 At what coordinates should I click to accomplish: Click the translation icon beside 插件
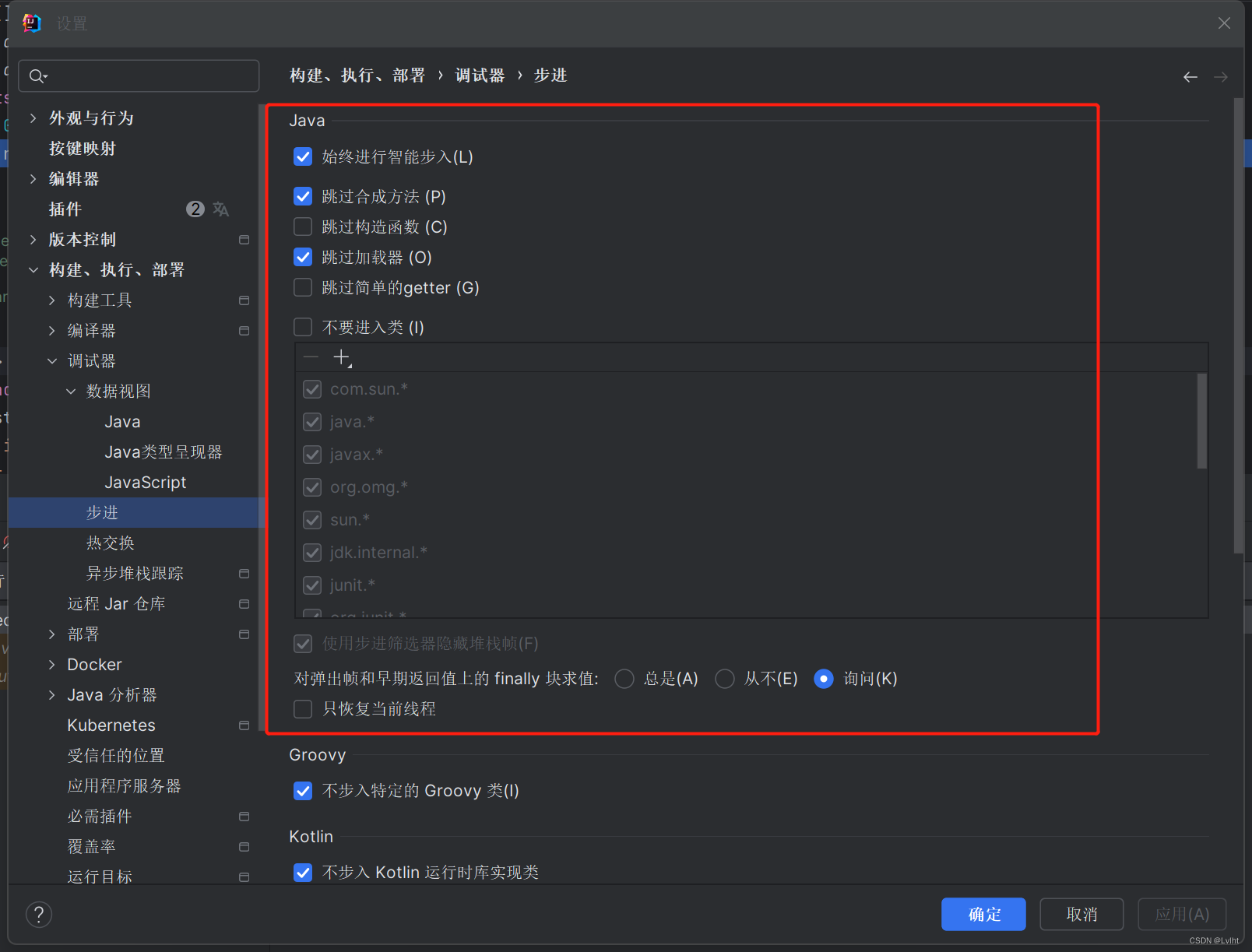(x=221, y=209)
